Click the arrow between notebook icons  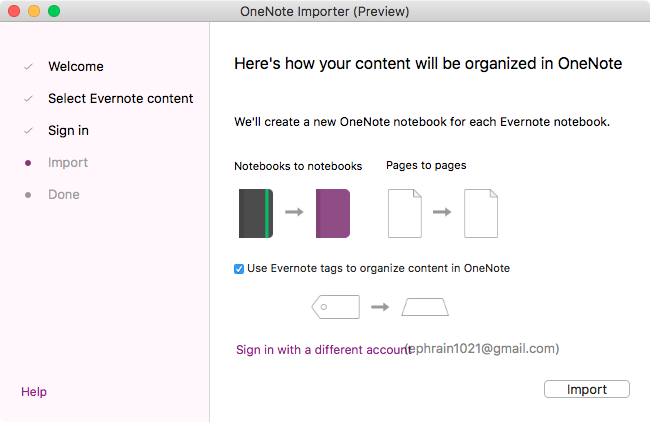(294, 212)
